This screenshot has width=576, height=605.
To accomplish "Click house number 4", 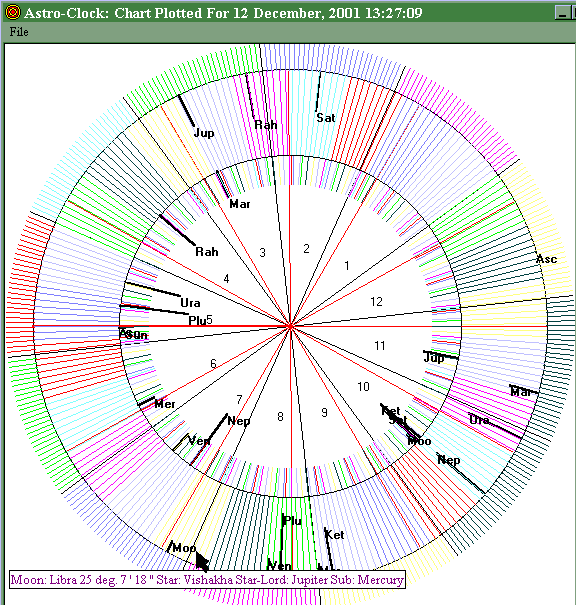I will [x=226, y=279].
